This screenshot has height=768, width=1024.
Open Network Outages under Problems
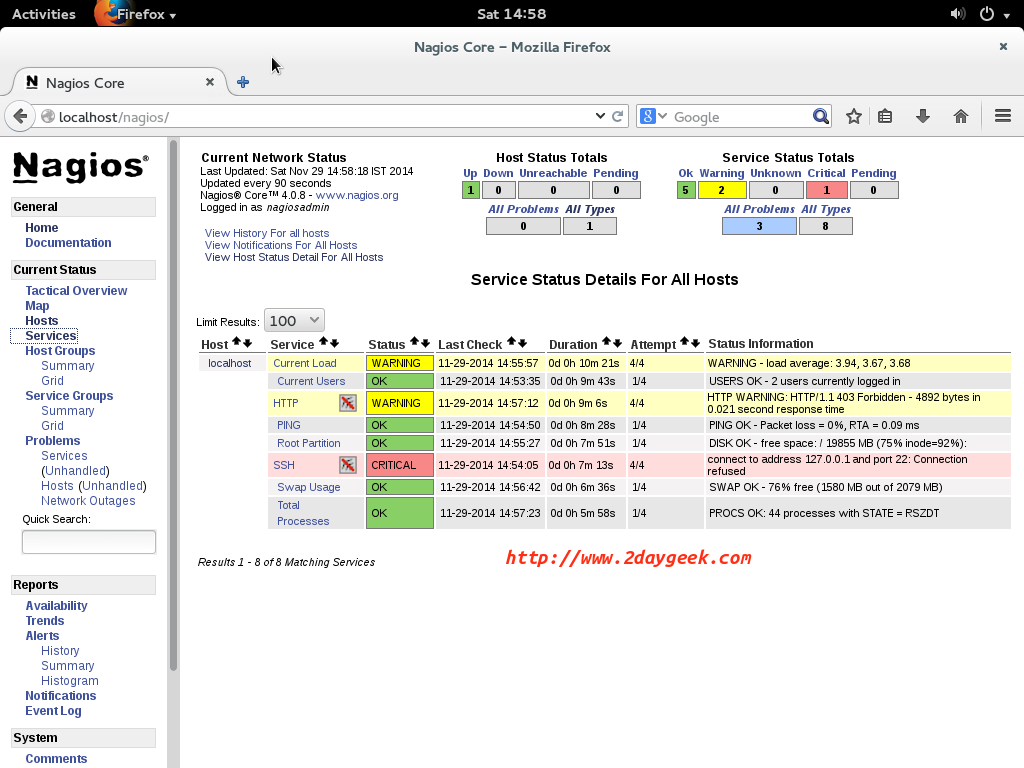[x=88, y=501]
